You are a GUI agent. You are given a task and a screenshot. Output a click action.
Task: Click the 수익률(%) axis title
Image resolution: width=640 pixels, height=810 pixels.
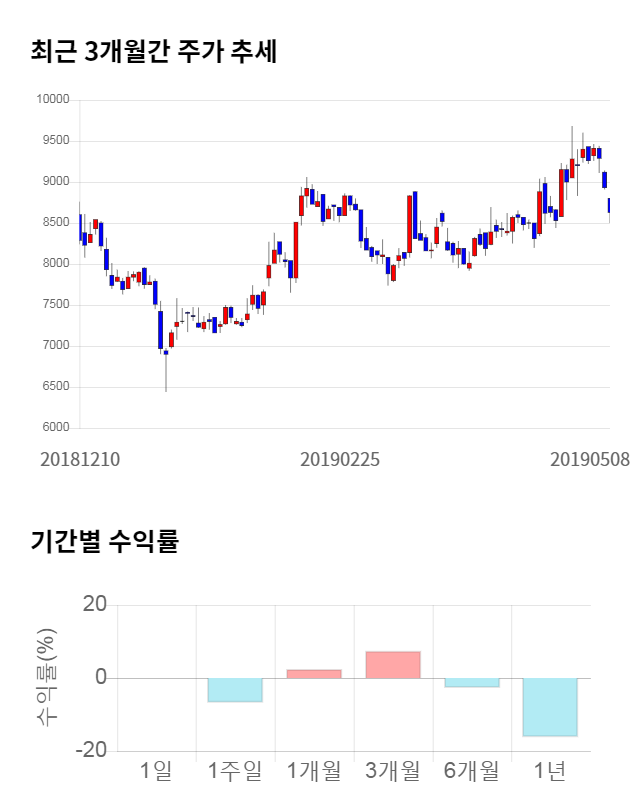click(46, 678)
